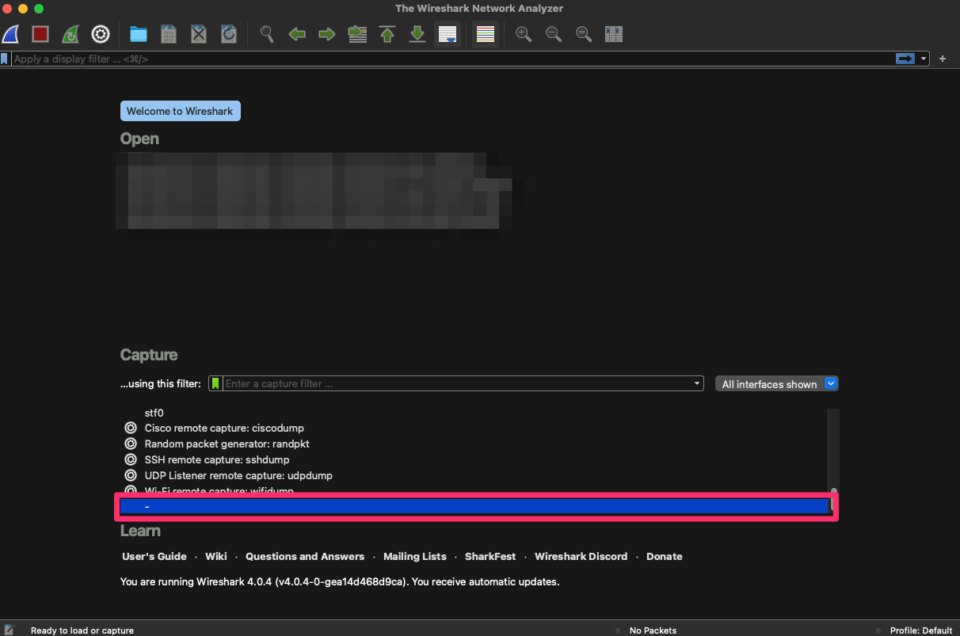Switch to the Welcome to Wireshark tab
960x636 pixels.
tap(180, 110)
